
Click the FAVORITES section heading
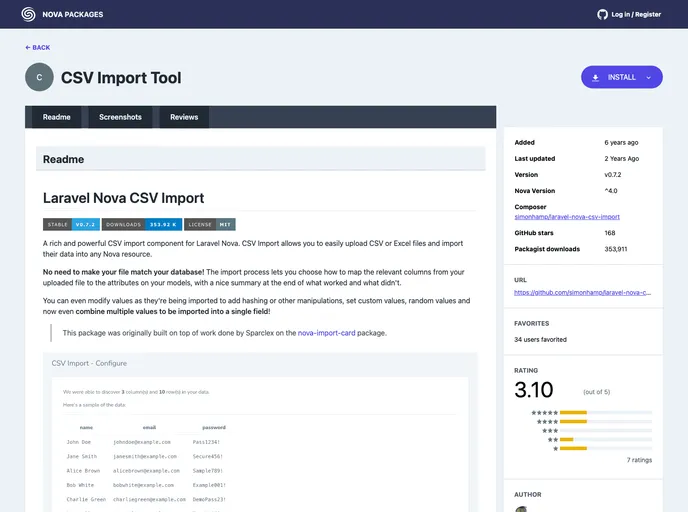531,323
